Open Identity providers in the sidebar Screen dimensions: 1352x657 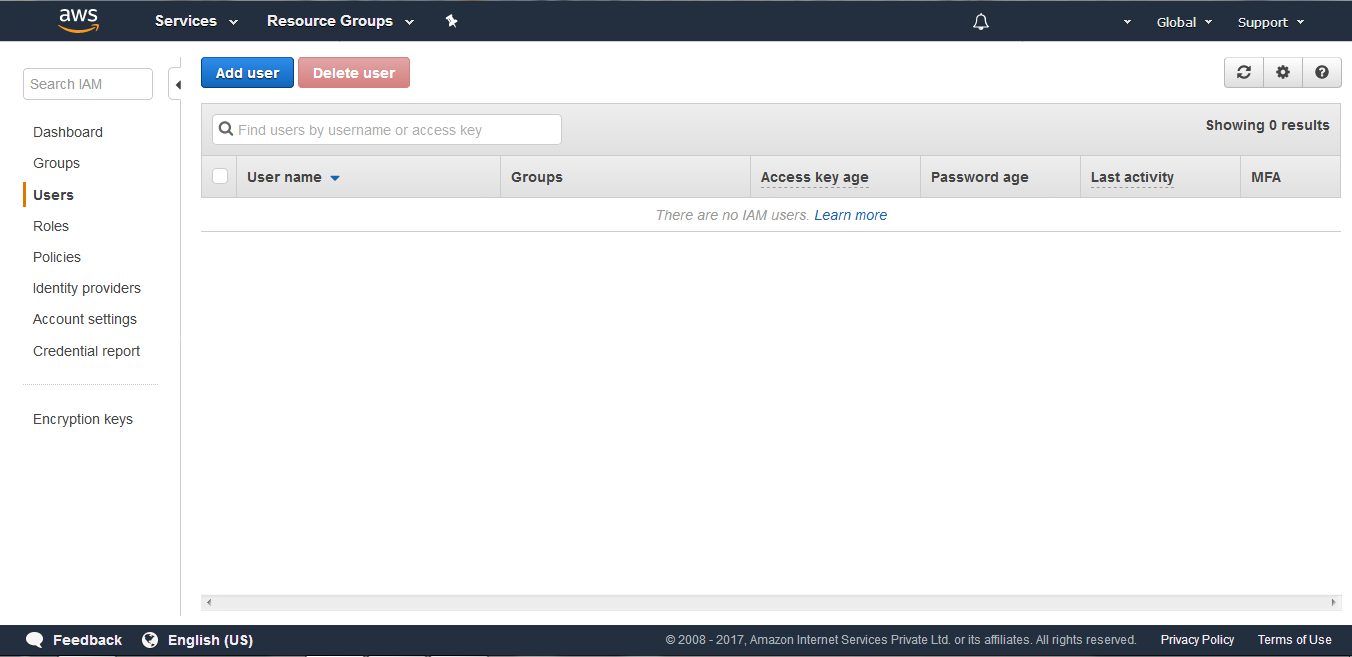coord(87,288)
